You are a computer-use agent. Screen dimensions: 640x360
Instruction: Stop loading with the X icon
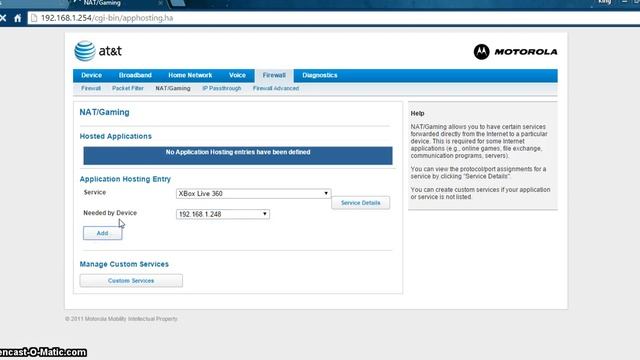(3, 18)
